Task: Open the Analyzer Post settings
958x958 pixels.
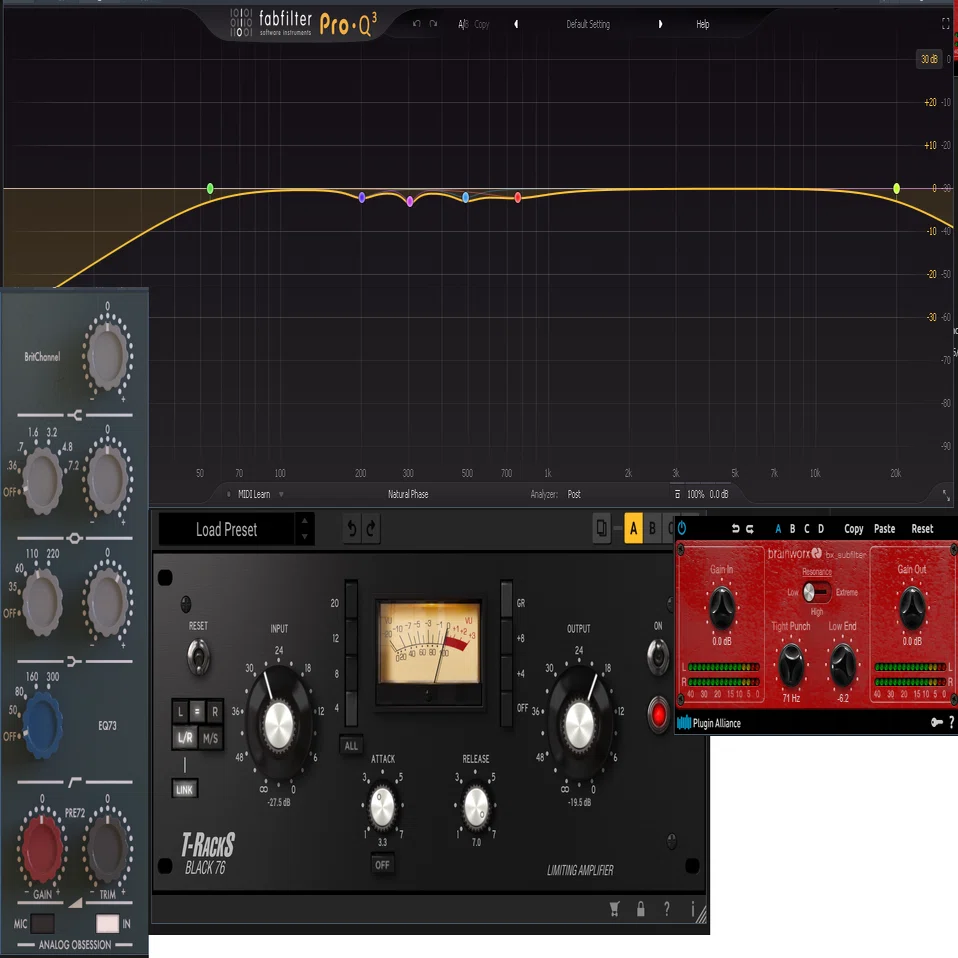Action: click(574, 494)
